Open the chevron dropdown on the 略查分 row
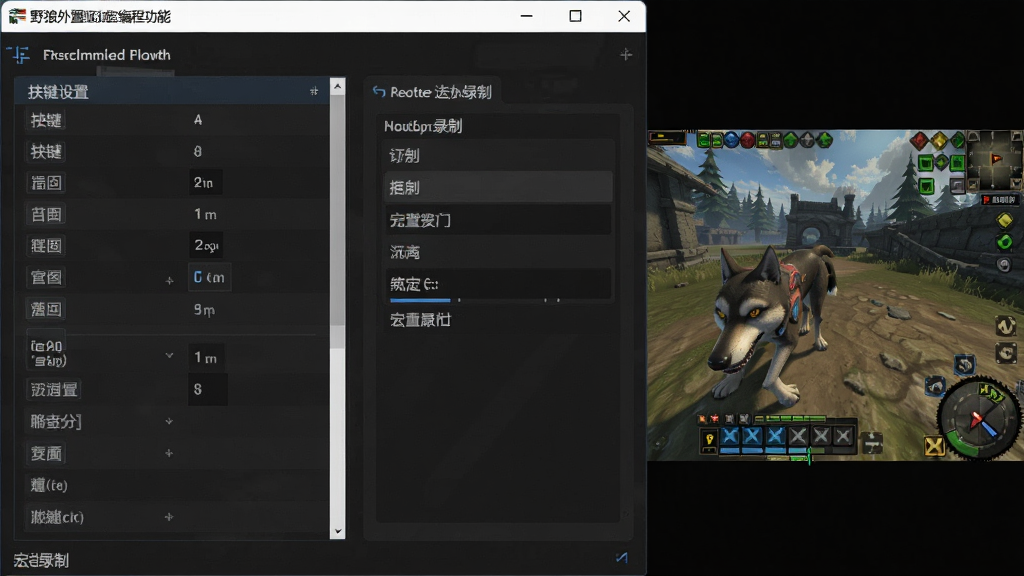 [169, 421]
